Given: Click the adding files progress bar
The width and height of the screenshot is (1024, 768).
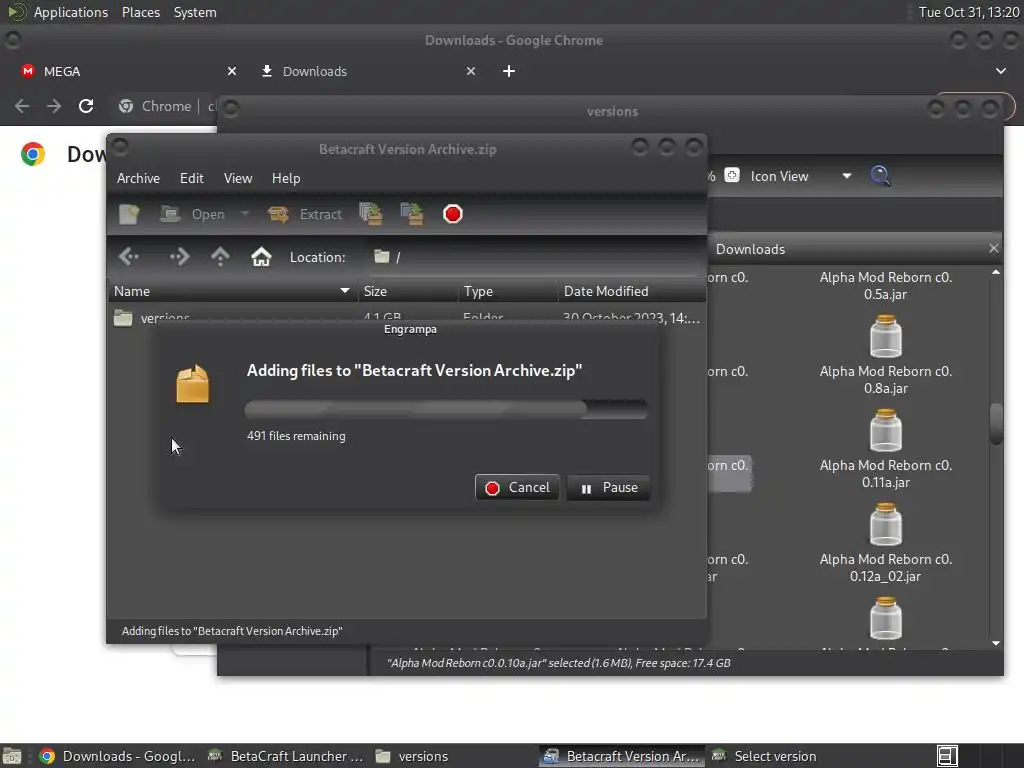Looking at the screenshot, I should tap(446, 409).
